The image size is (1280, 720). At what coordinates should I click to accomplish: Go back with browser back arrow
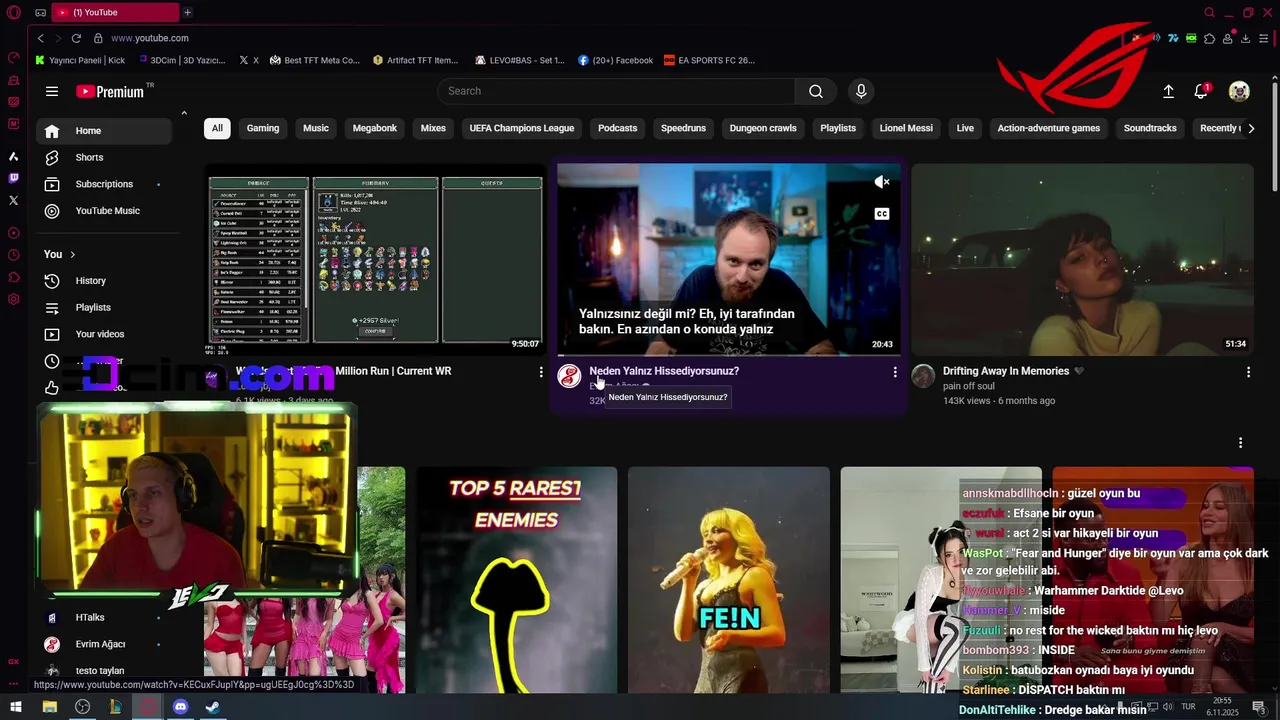40,38
